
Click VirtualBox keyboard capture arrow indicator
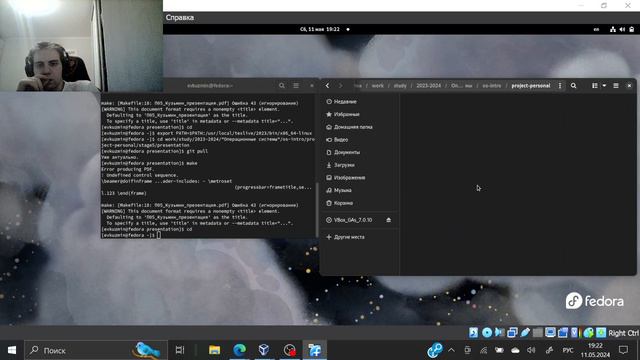click(601, 333)
